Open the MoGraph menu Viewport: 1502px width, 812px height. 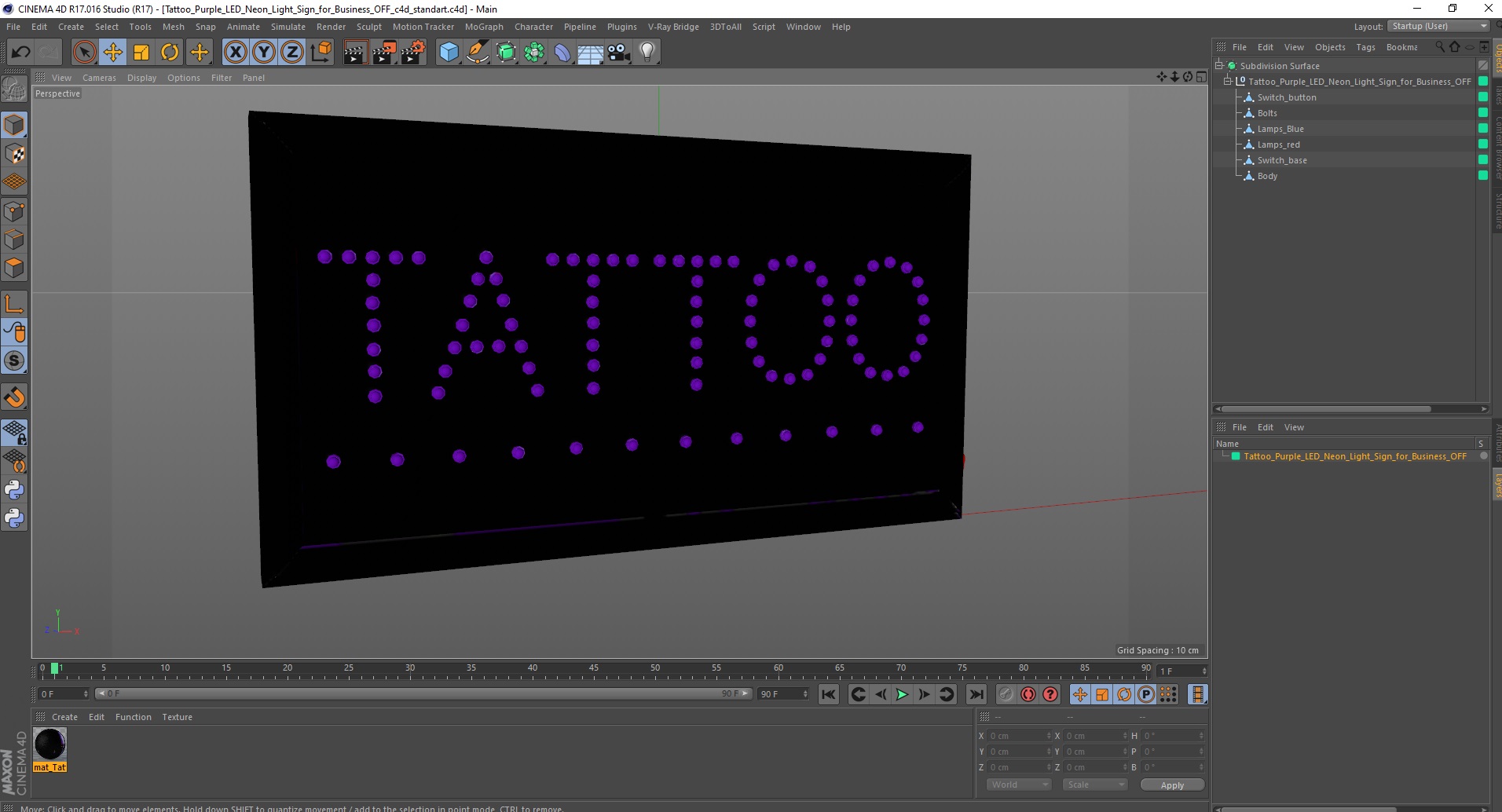coord(484,27)
